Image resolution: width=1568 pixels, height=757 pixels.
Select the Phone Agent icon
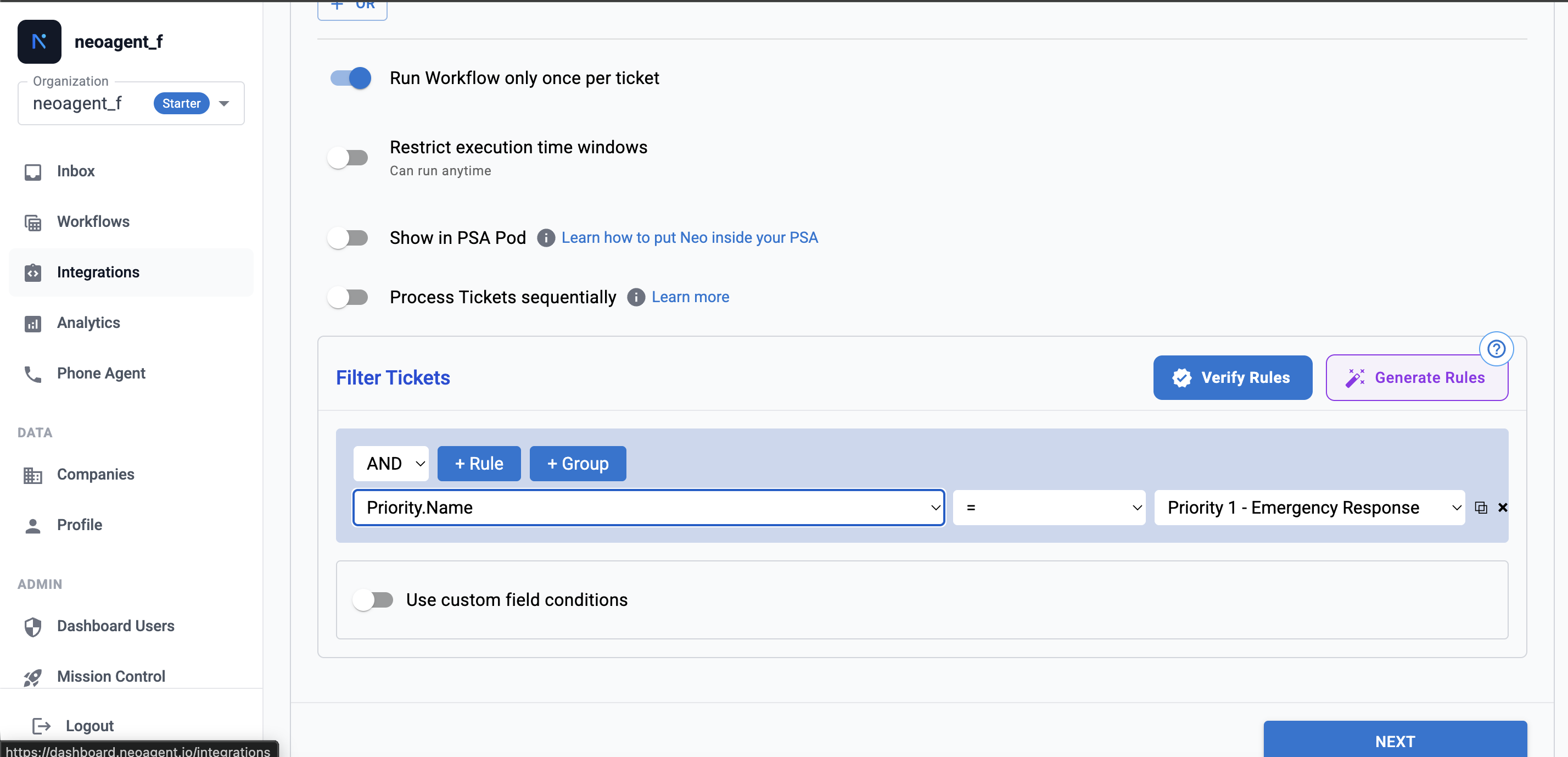(x=33, y=374)
